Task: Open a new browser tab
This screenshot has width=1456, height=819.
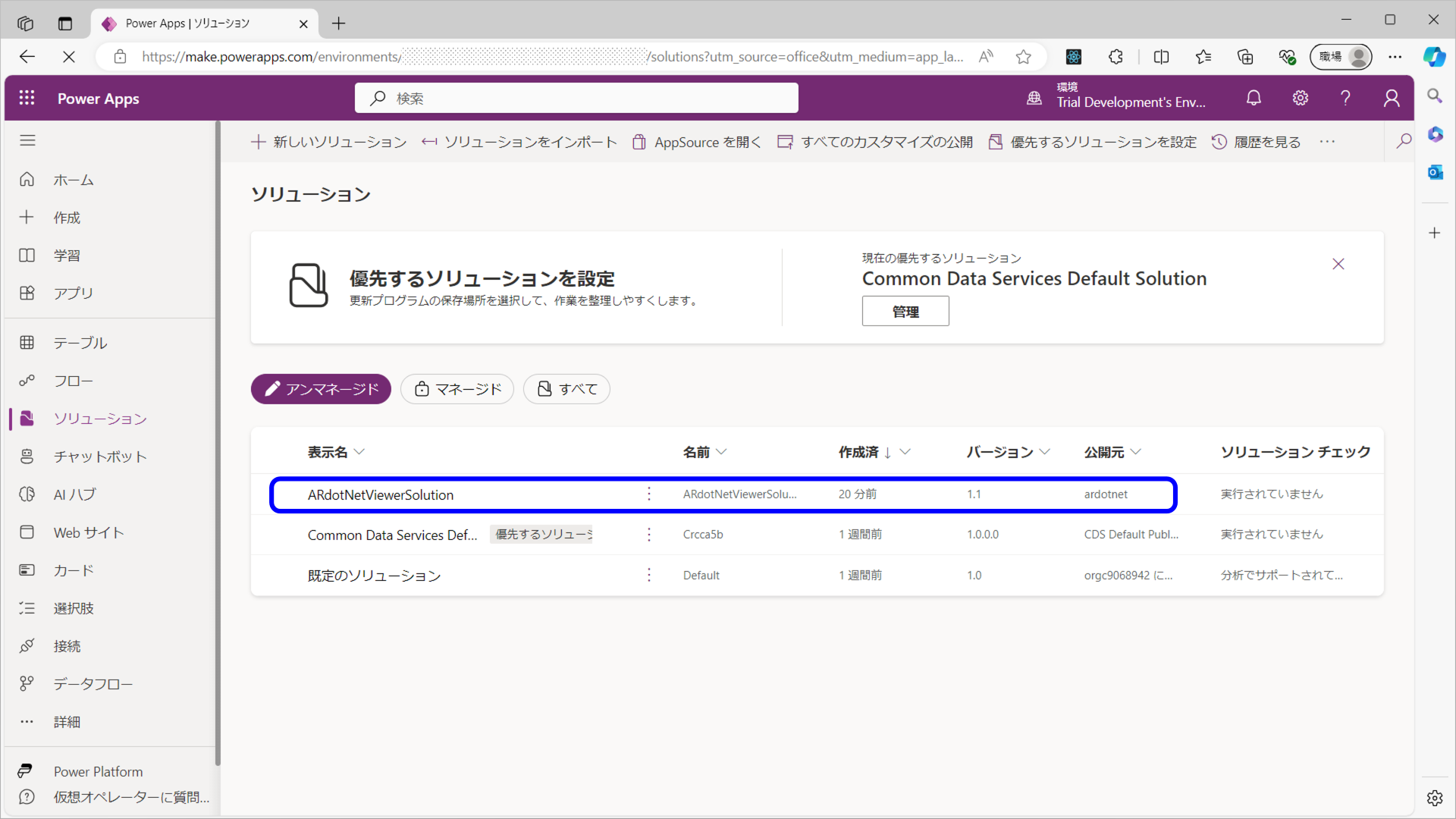Action: 338,24
